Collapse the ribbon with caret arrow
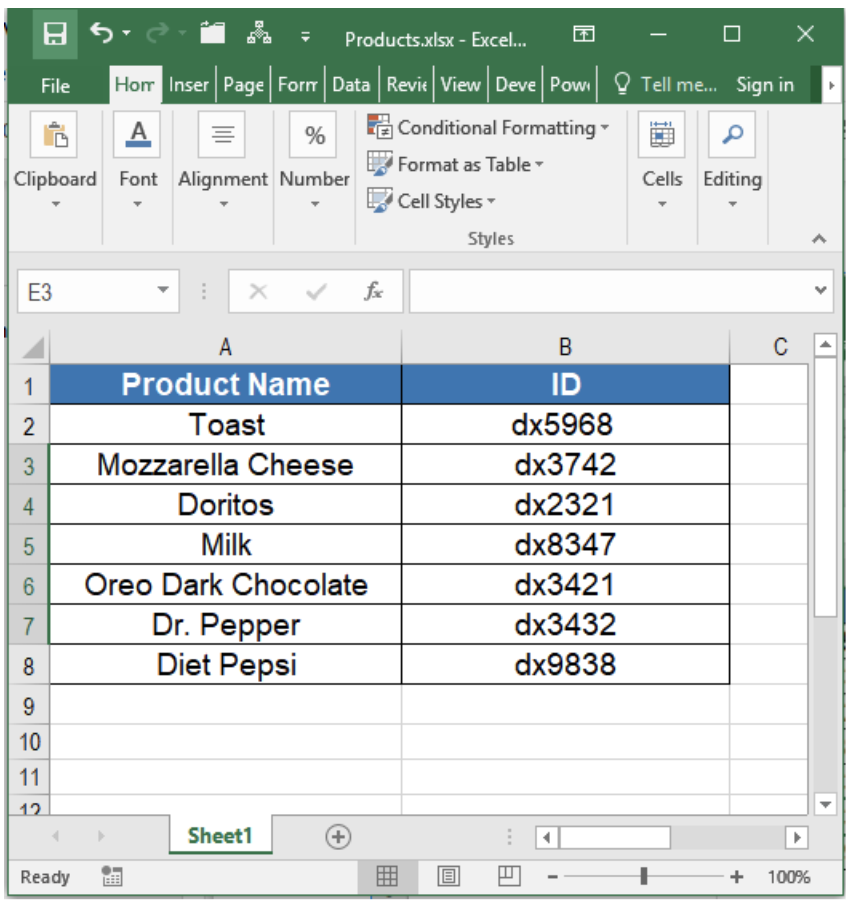 [819, 238]
